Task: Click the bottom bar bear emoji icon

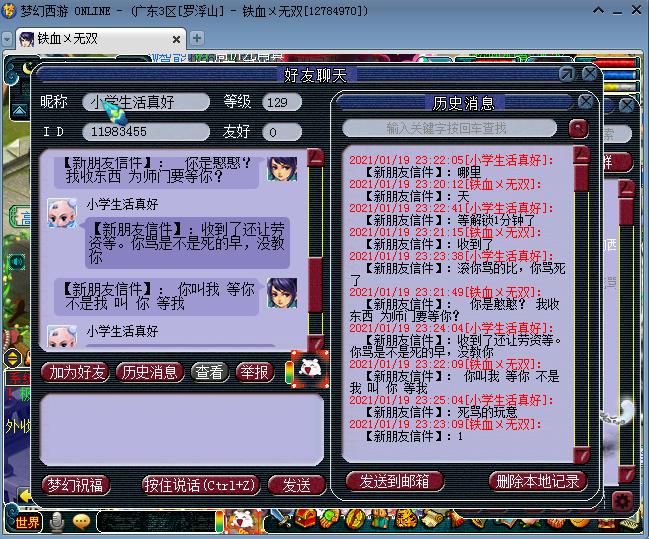Action: tap(243, 521)
